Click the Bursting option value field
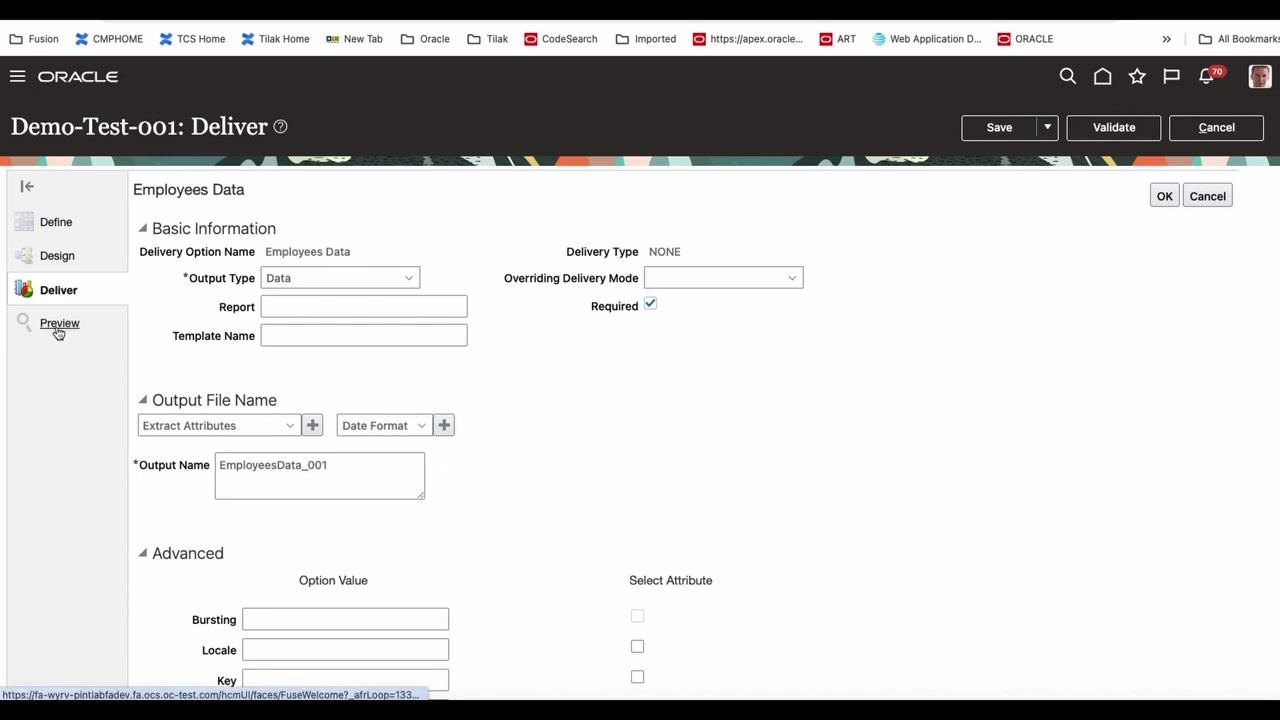Viewport: 1280px width, 720px height. point(346,619)
